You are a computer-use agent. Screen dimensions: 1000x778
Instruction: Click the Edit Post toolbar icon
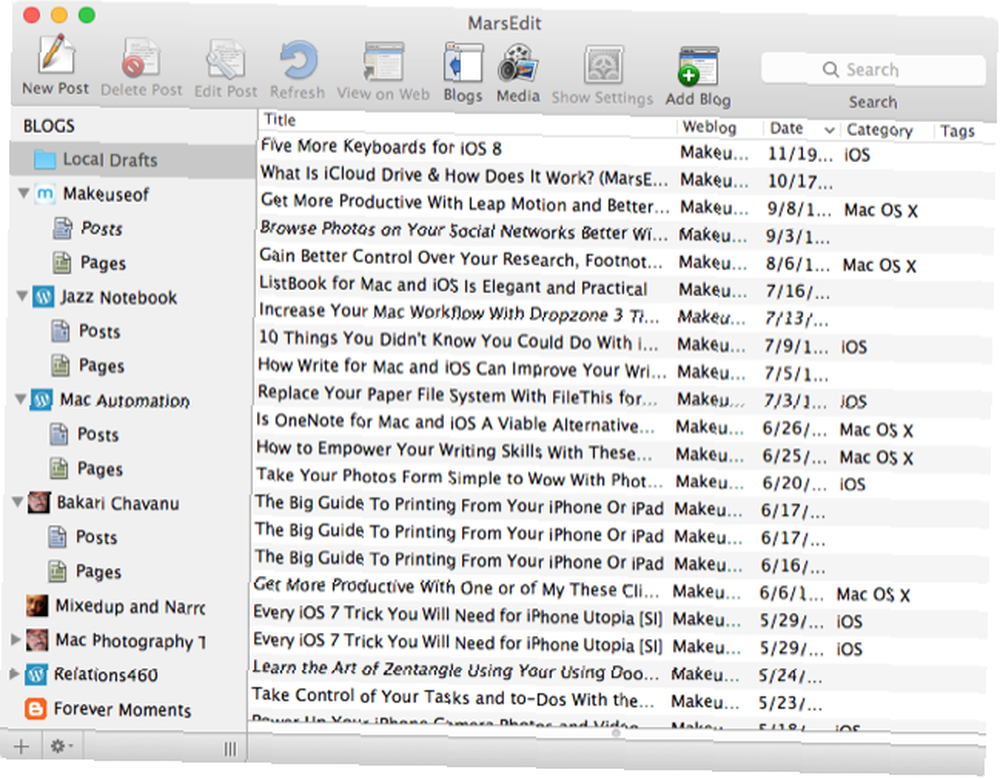[225, 60]
